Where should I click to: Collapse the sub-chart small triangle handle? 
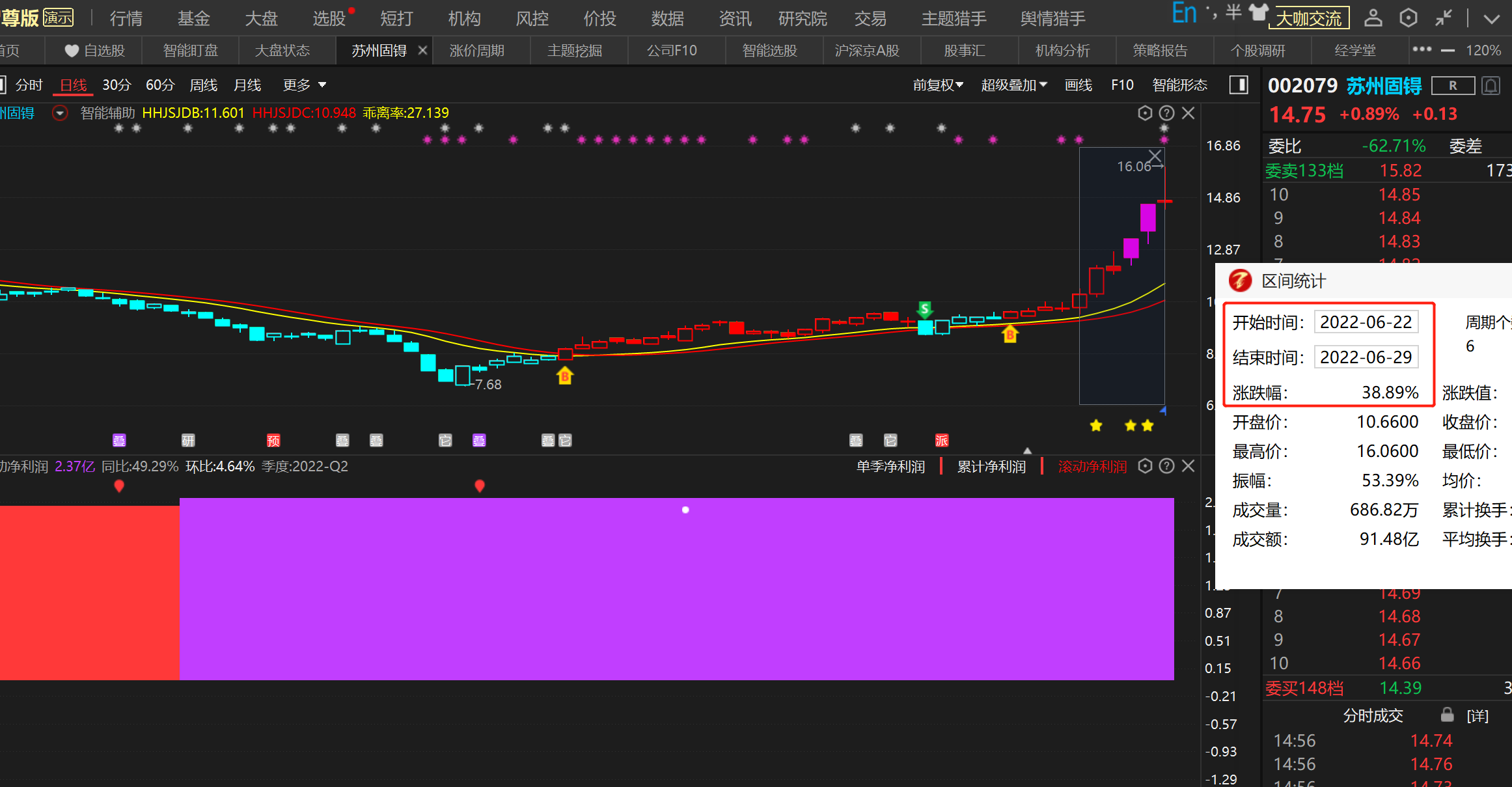pyautogui.click(x=1027, y=450)
